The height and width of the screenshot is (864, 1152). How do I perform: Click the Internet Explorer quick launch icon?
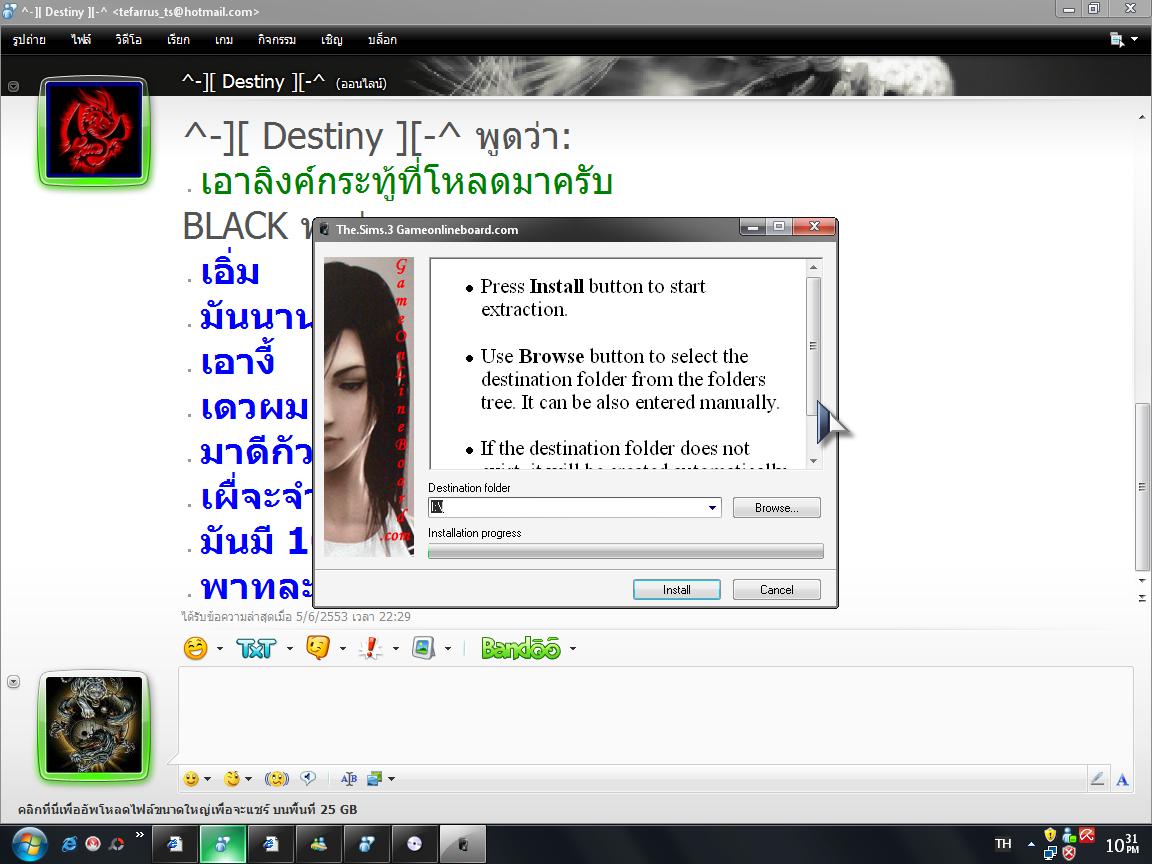point(69,844)
